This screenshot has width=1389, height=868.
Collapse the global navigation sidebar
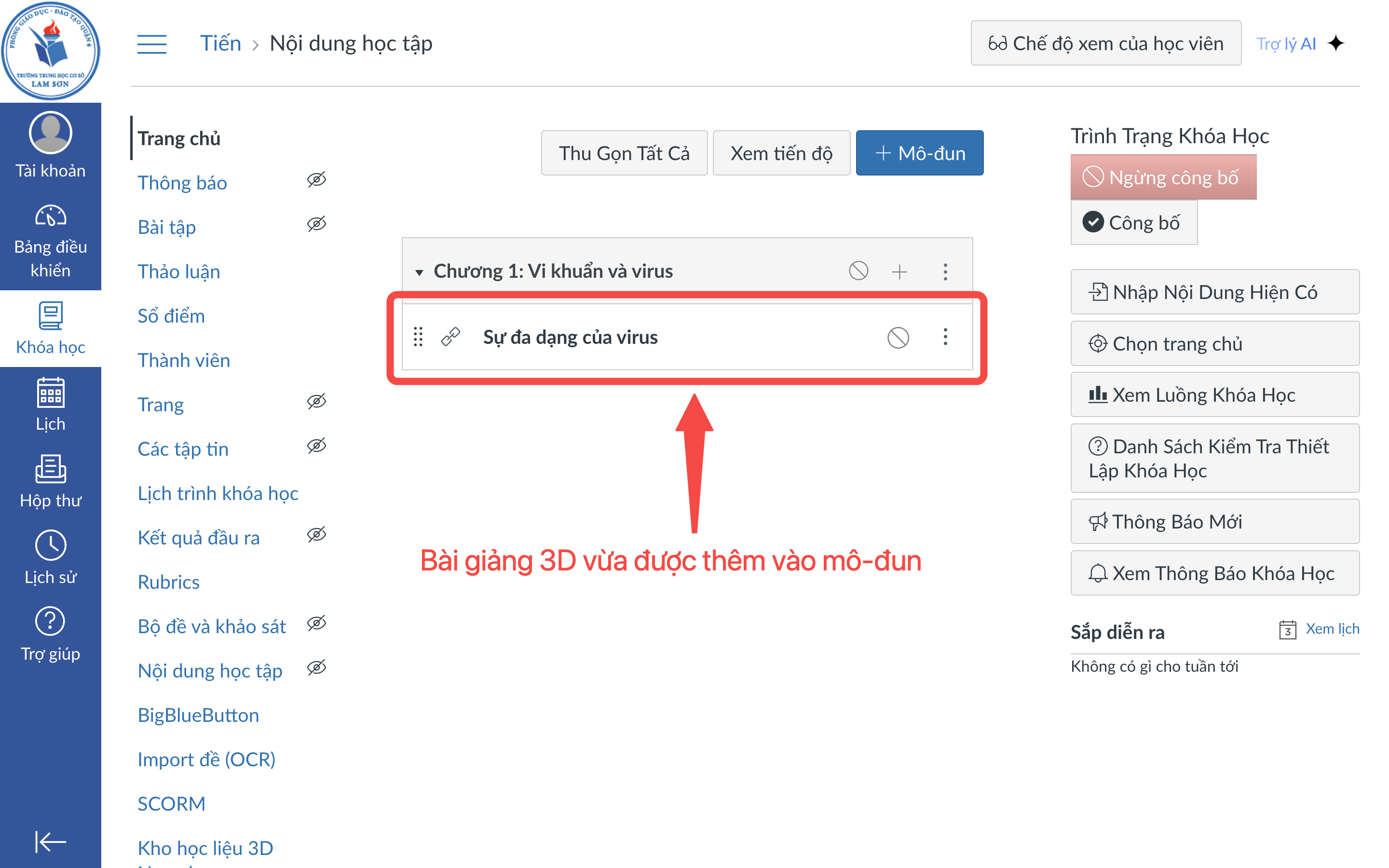point(51,841)
